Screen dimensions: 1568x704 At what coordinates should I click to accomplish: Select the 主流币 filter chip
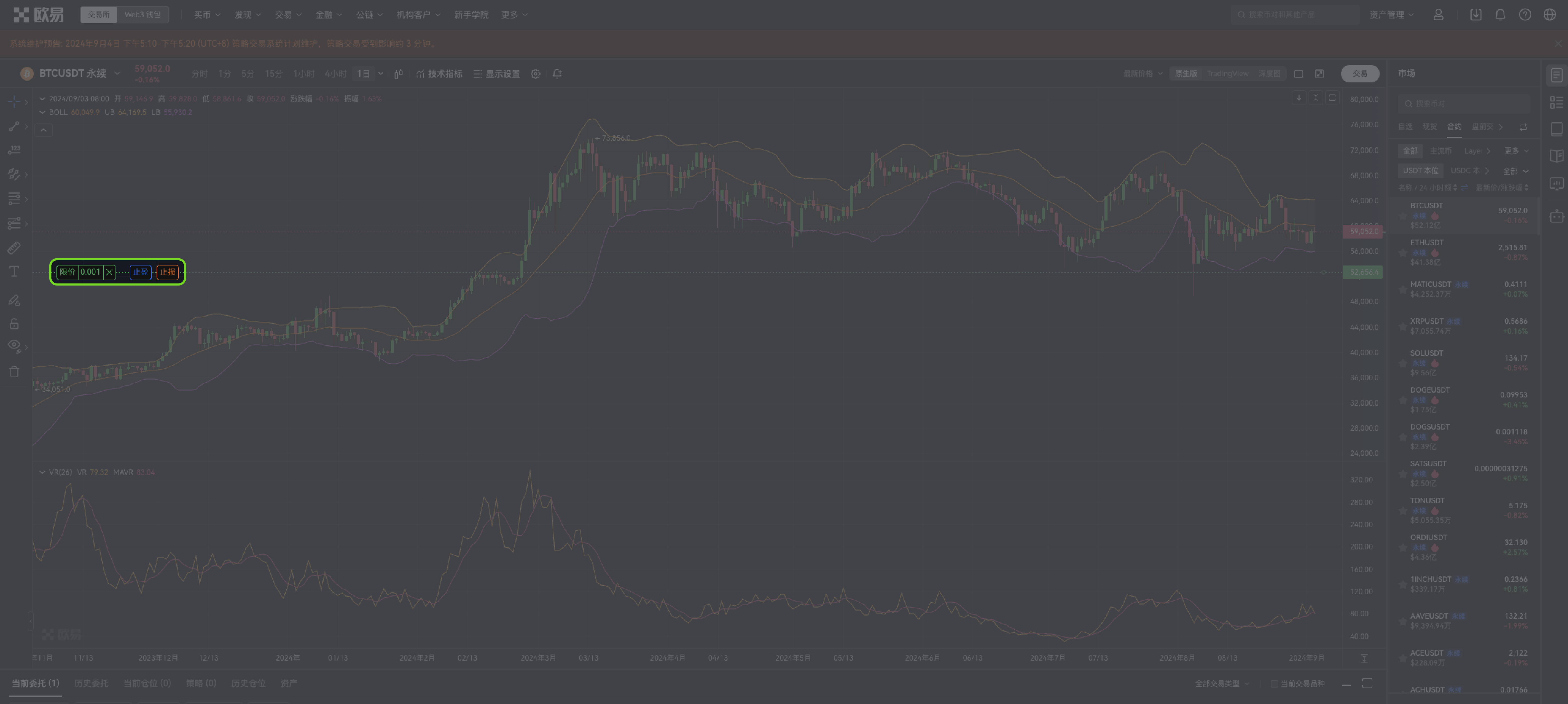1440,151
